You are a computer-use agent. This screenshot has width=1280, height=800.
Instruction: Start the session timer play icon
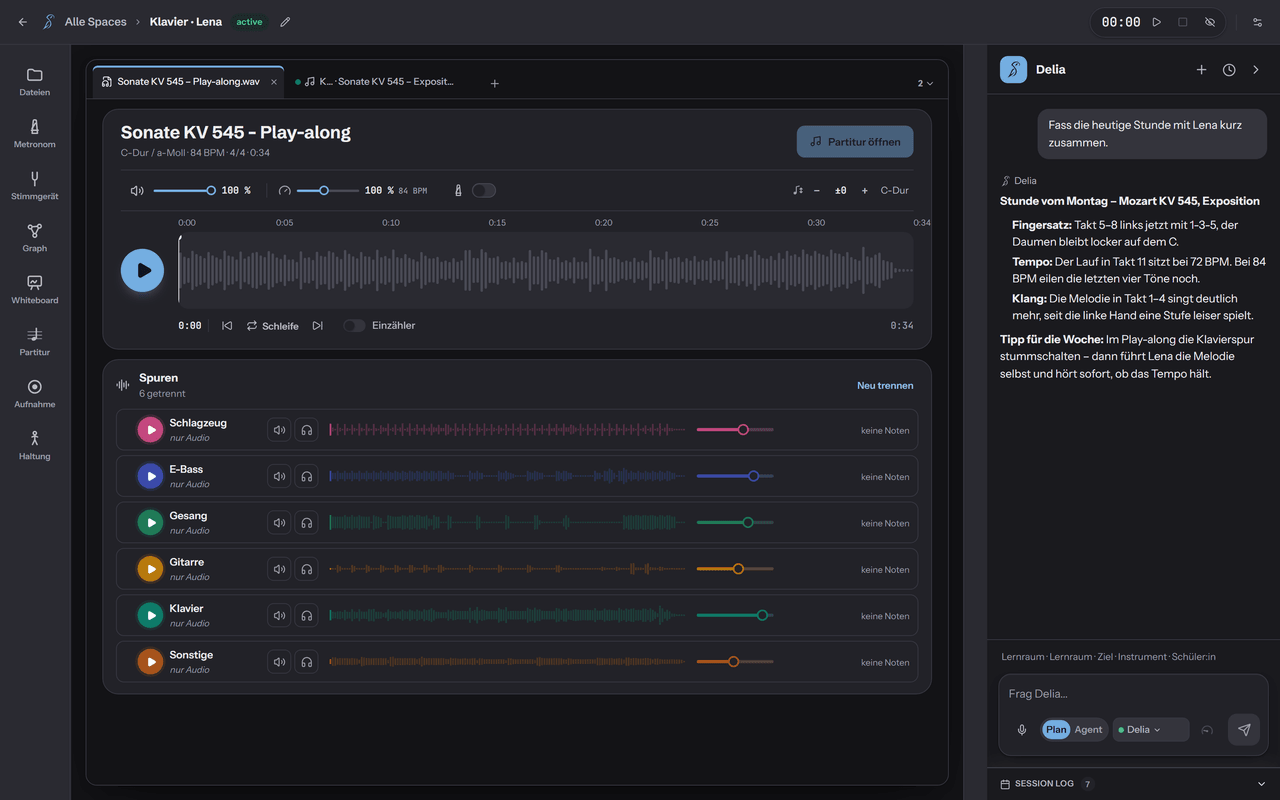click(1157, 22)
